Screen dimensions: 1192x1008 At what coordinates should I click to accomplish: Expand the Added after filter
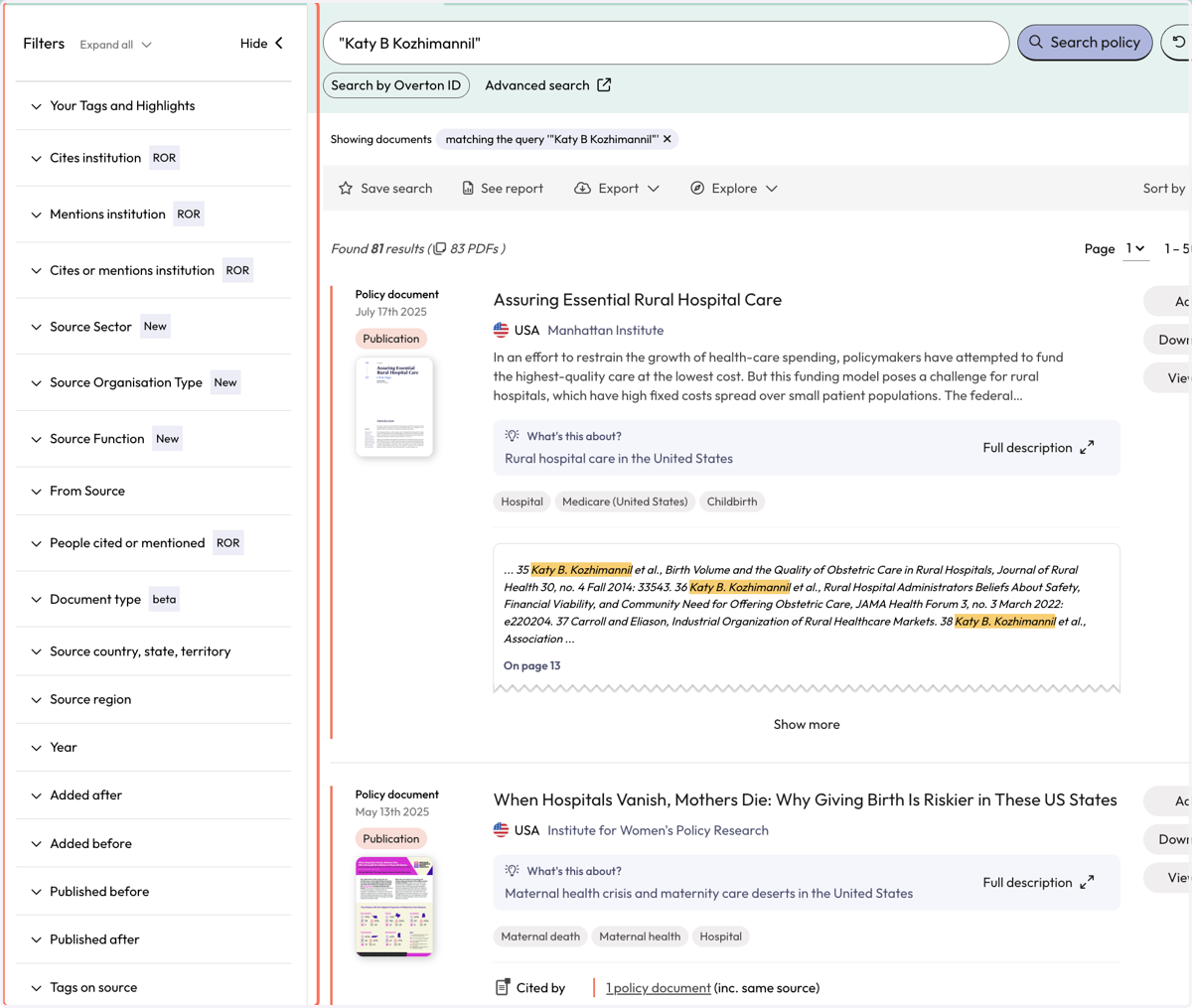coord(154,795)
